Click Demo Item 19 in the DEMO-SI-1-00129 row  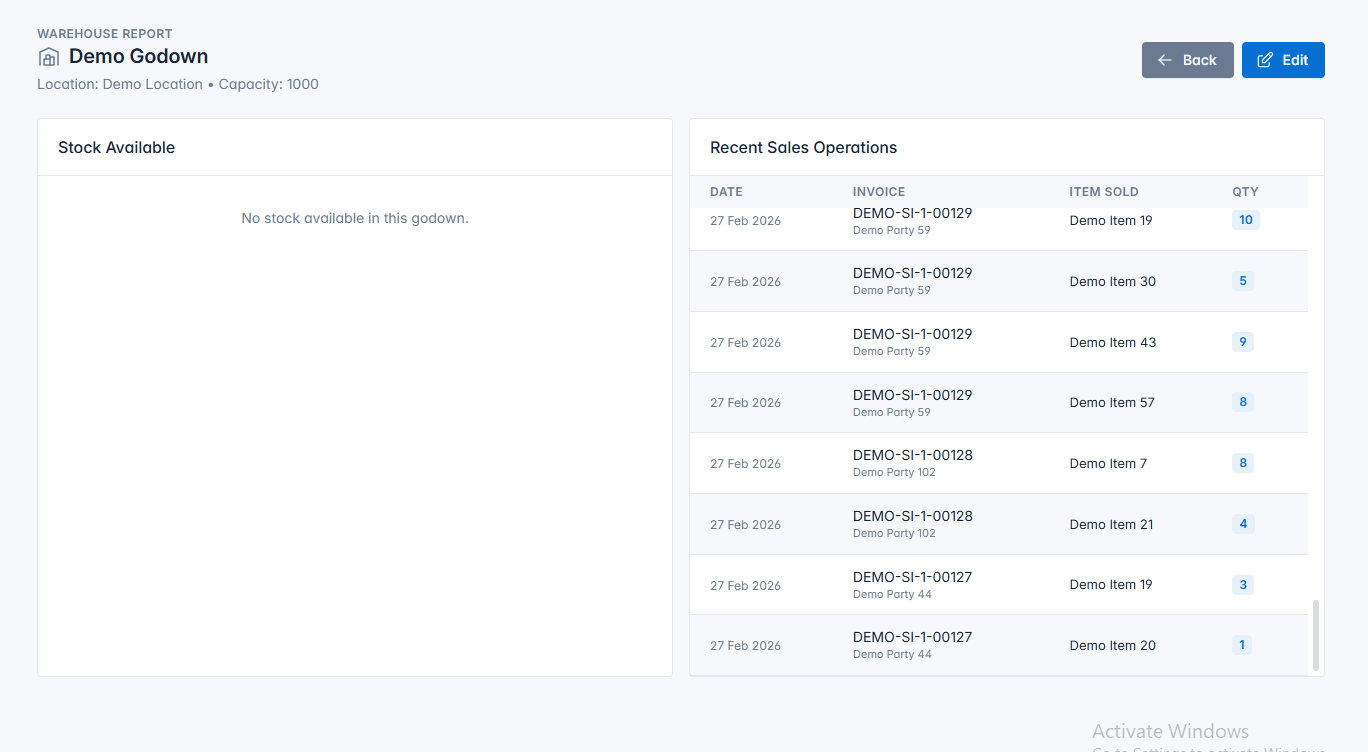(x=1111, y=220)
